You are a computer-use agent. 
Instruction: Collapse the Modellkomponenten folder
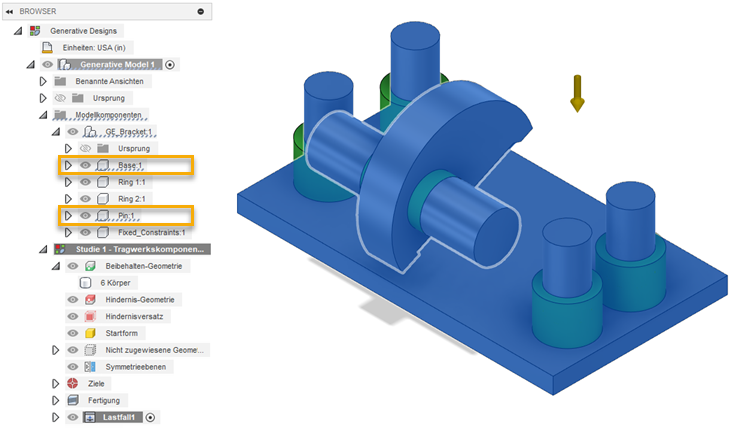point(43,115)
